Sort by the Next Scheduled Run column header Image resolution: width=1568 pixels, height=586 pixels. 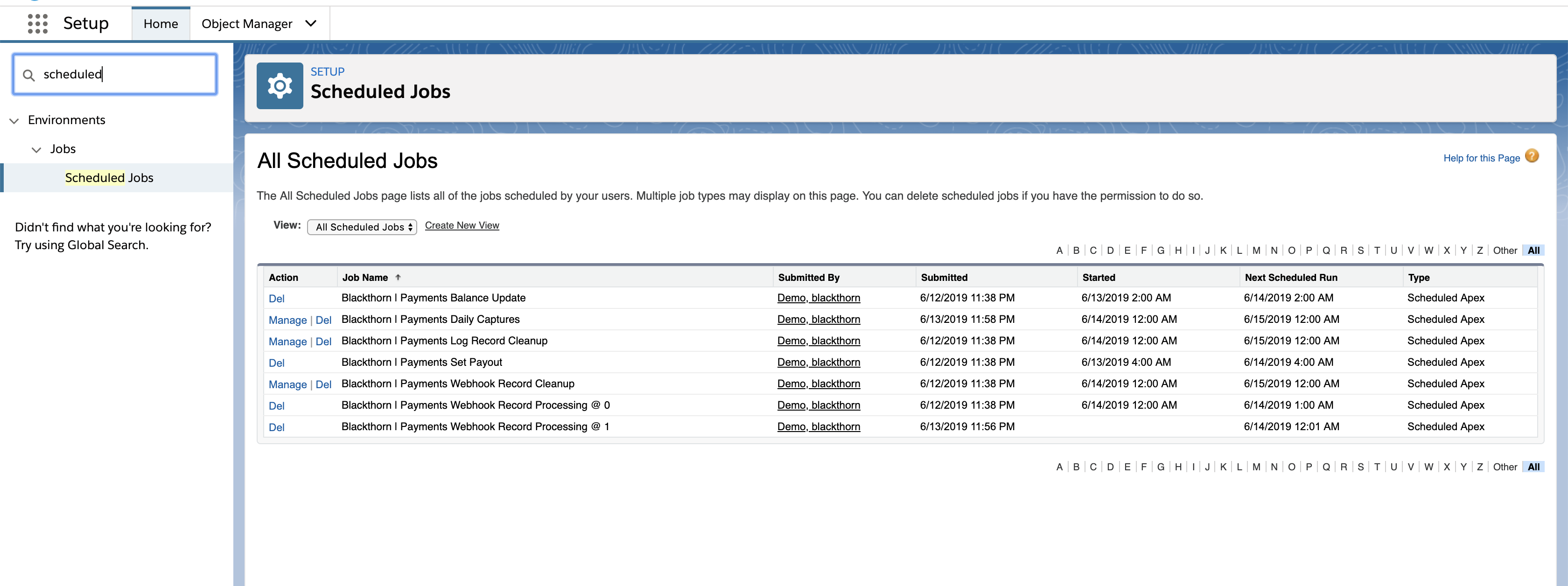[1290, 278]
